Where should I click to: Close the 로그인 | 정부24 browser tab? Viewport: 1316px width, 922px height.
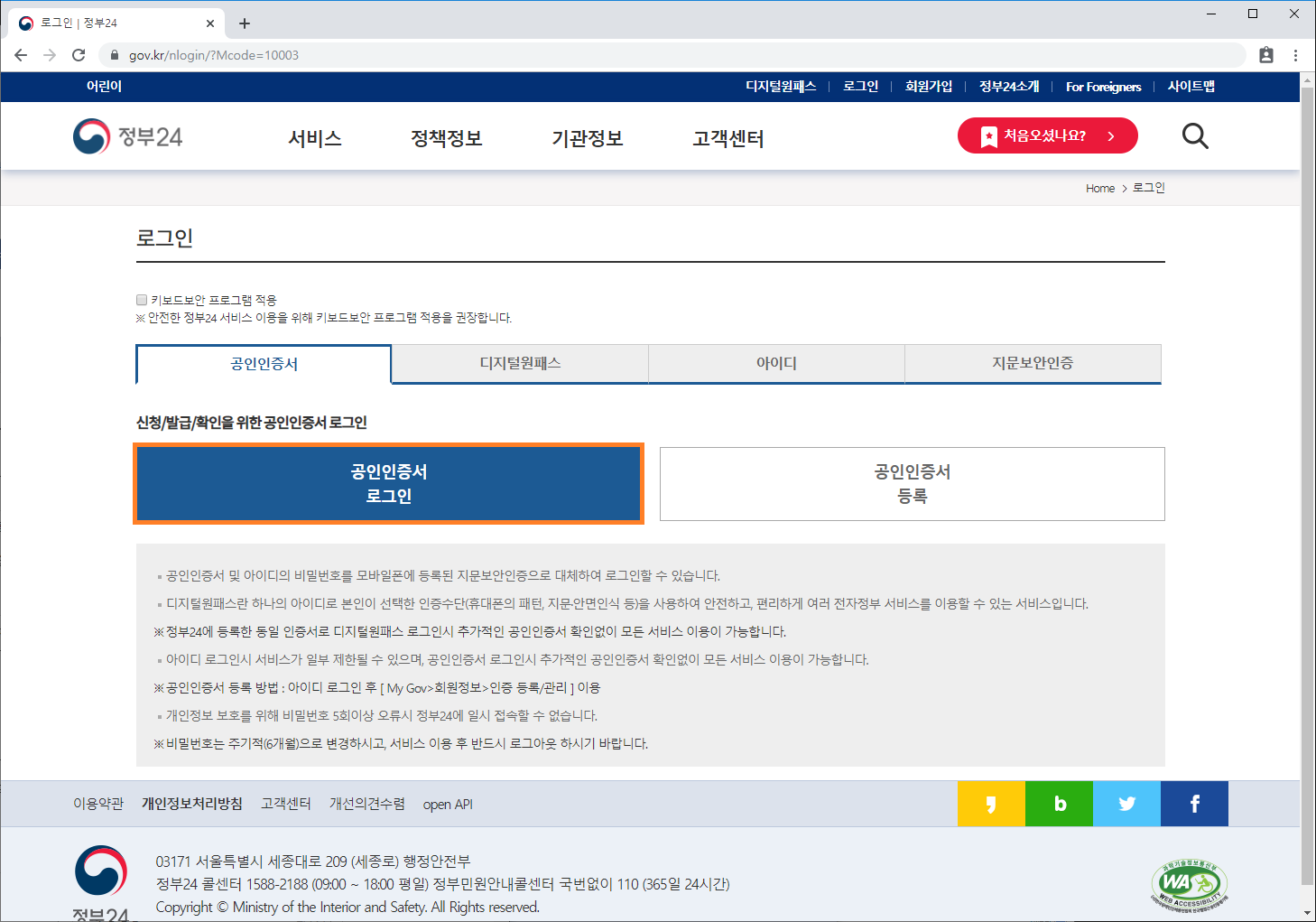click(210, 23)
